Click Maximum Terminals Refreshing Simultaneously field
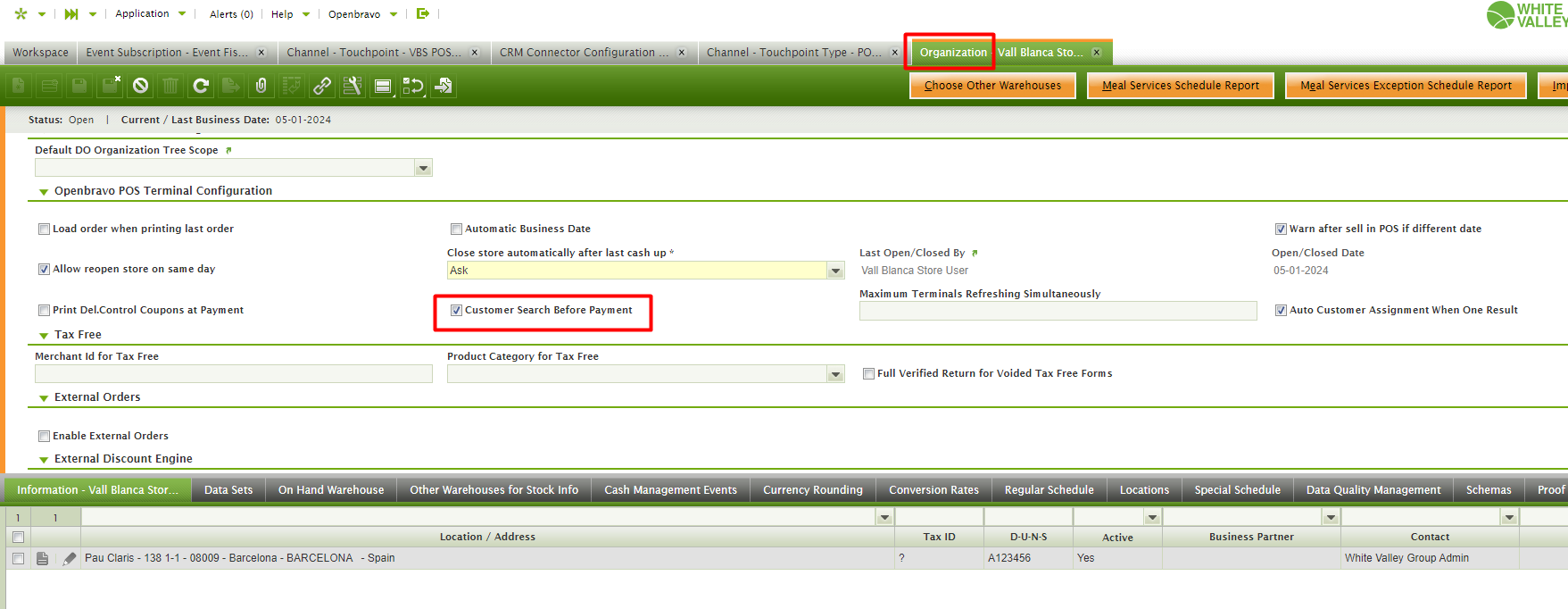This screenshot has width=1568, height=609. point(1058,311)
